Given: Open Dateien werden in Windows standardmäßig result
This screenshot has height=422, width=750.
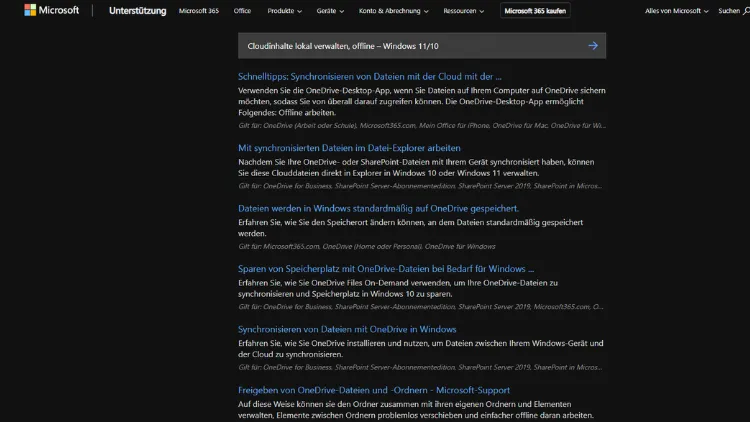Looking at the screenshot, I should (378, 209).
